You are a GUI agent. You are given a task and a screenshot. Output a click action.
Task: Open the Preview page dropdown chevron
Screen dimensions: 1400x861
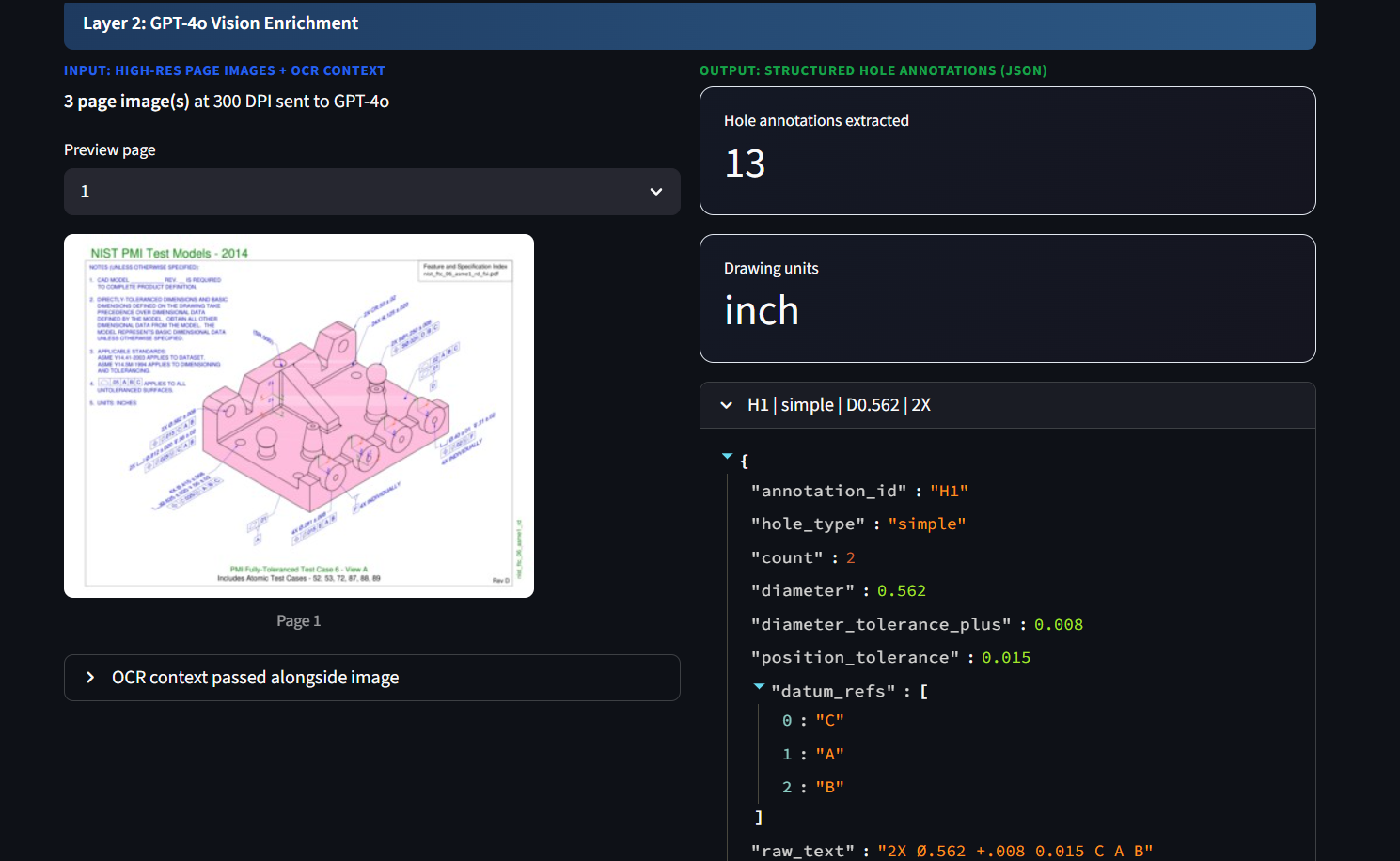click(656, 192)
